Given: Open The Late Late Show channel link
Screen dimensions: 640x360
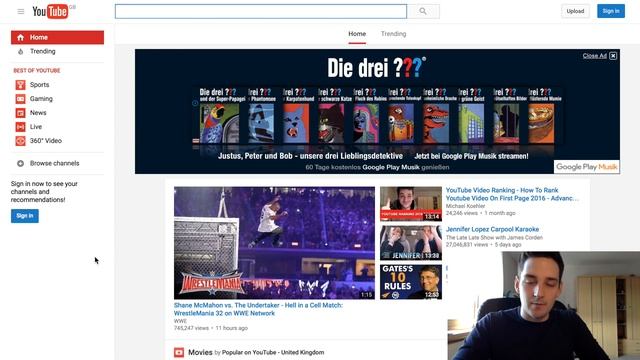Looking at the screenshot, I should 494,238.
